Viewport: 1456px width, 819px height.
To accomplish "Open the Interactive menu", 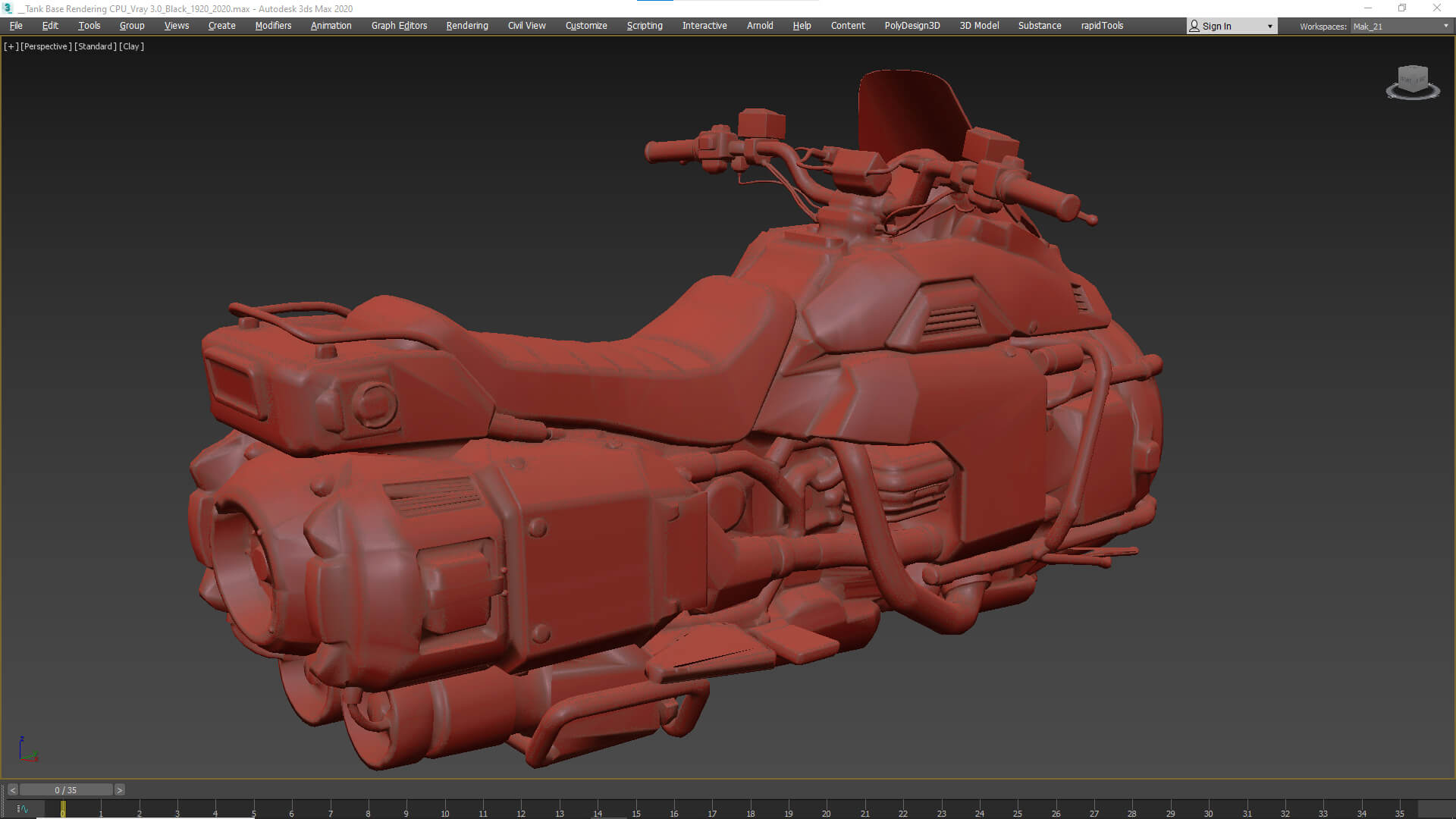I will (704, 26).
